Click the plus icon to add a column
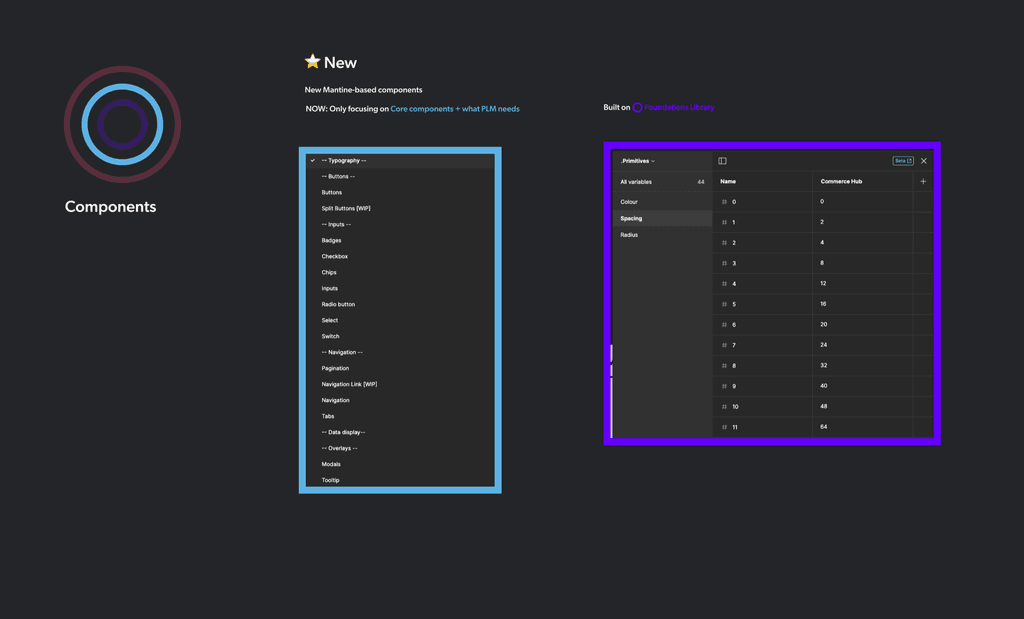The height and width of the screenshot is (619, 1024). click(923, 182)
